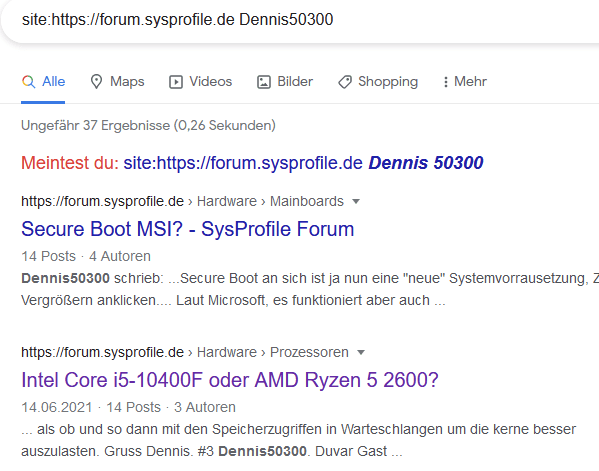Click the Mainboards result URL breadcrumb
The image size is (599, 471).
point(183,201)
